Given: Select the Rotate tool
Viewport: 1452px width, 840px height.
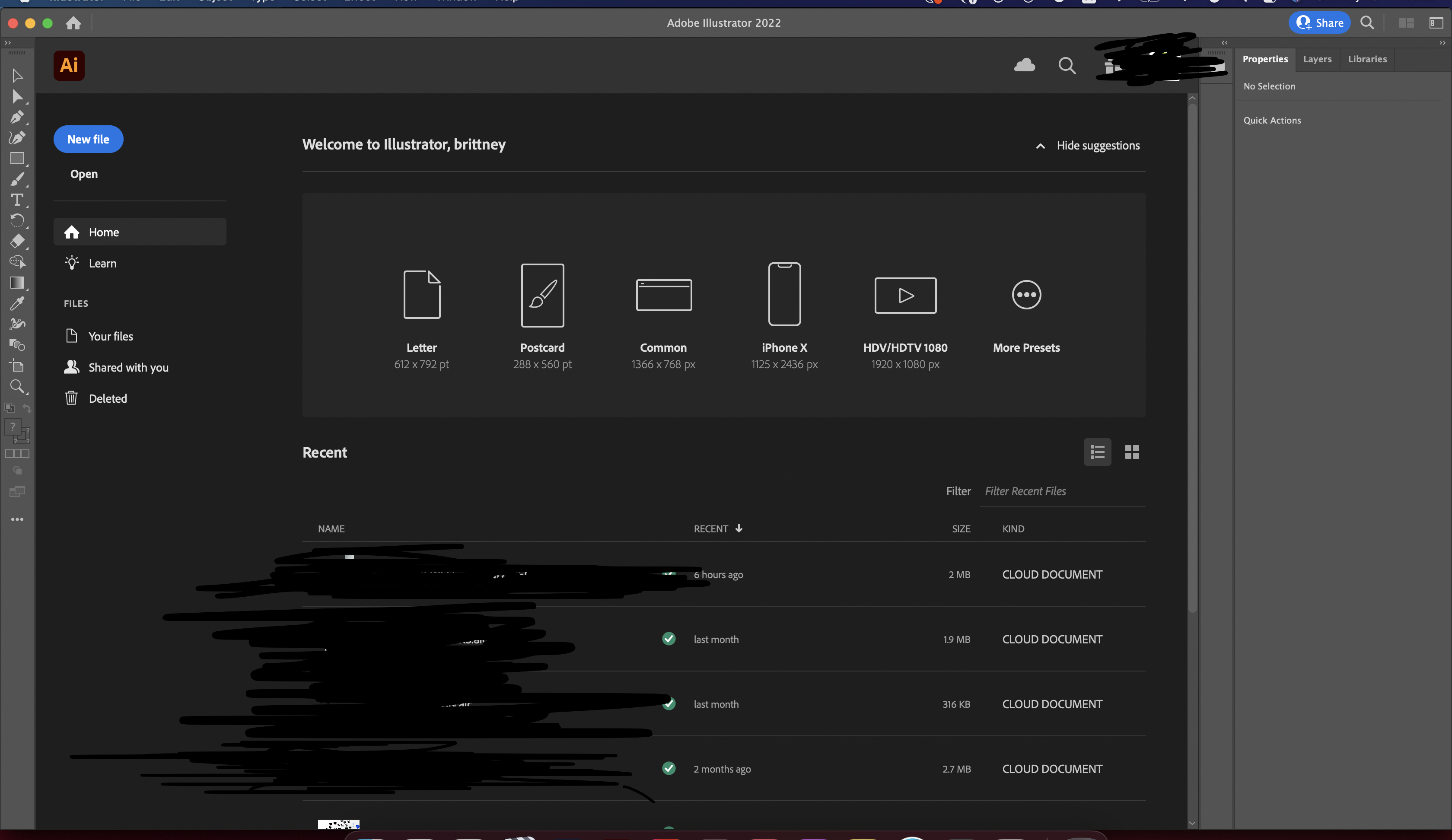Looking at the screenshot, I should click(17, 221).
